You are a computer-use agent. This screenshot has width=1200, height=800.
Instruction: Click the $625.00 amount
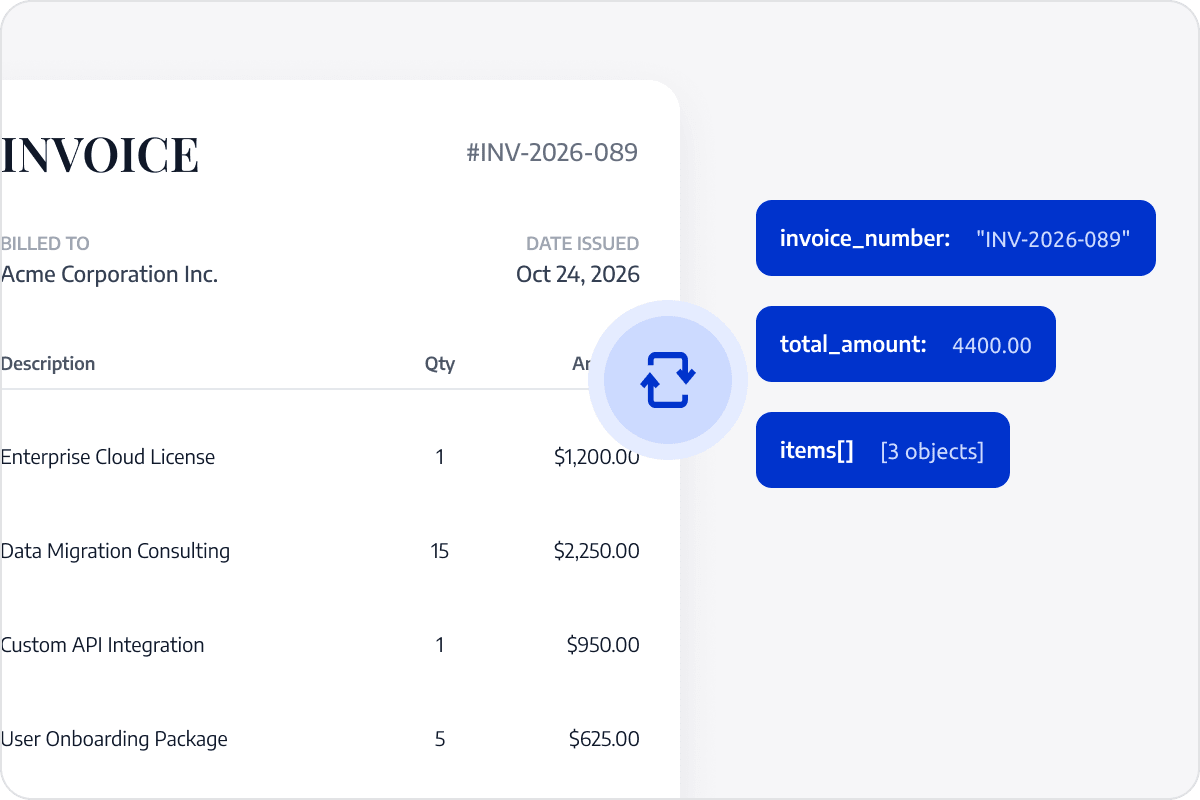click(x=604, y=739)
